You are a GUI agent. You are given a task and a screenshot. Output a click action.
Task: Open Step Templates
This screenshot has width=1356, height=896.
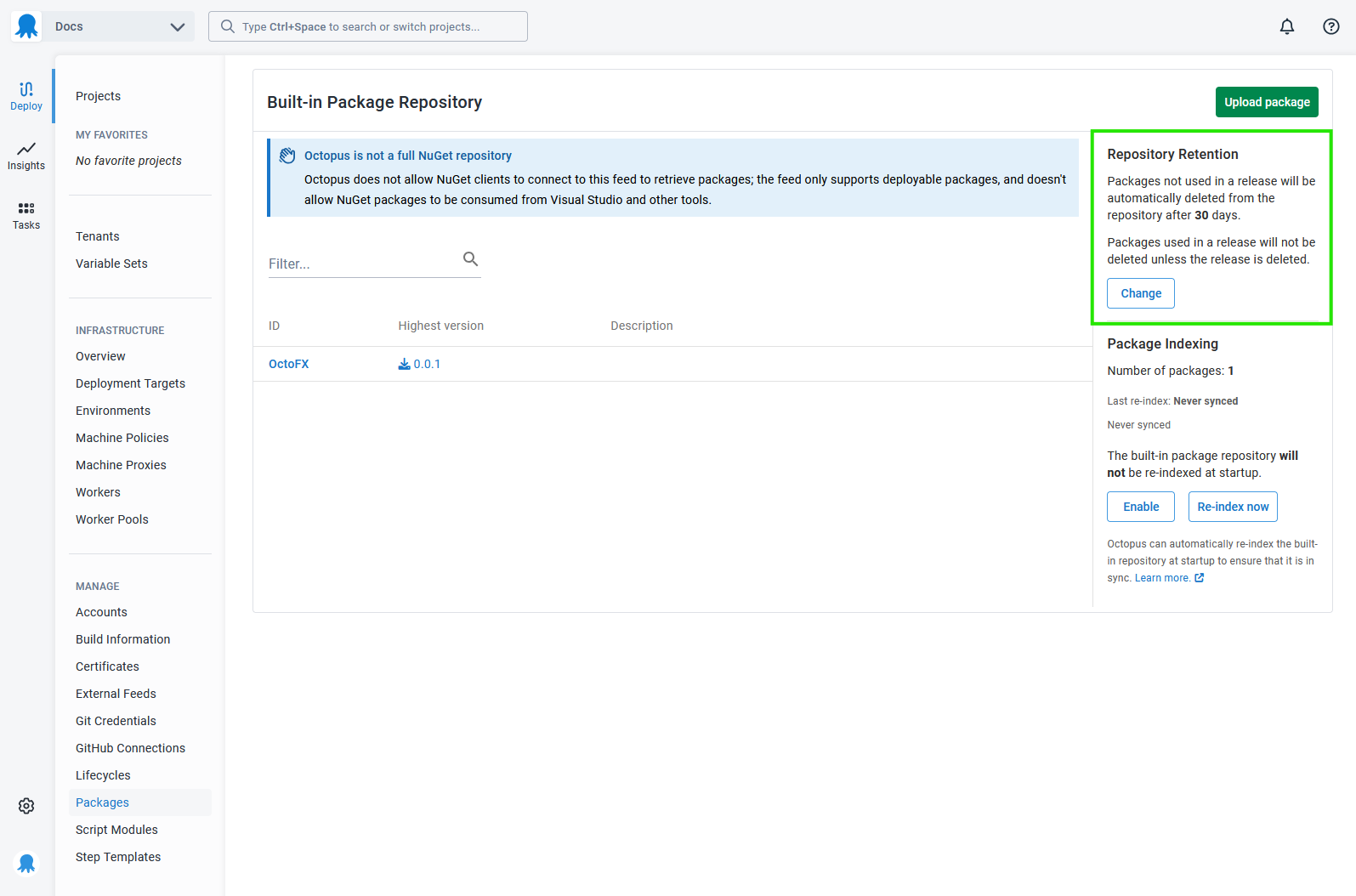(118, 857)
